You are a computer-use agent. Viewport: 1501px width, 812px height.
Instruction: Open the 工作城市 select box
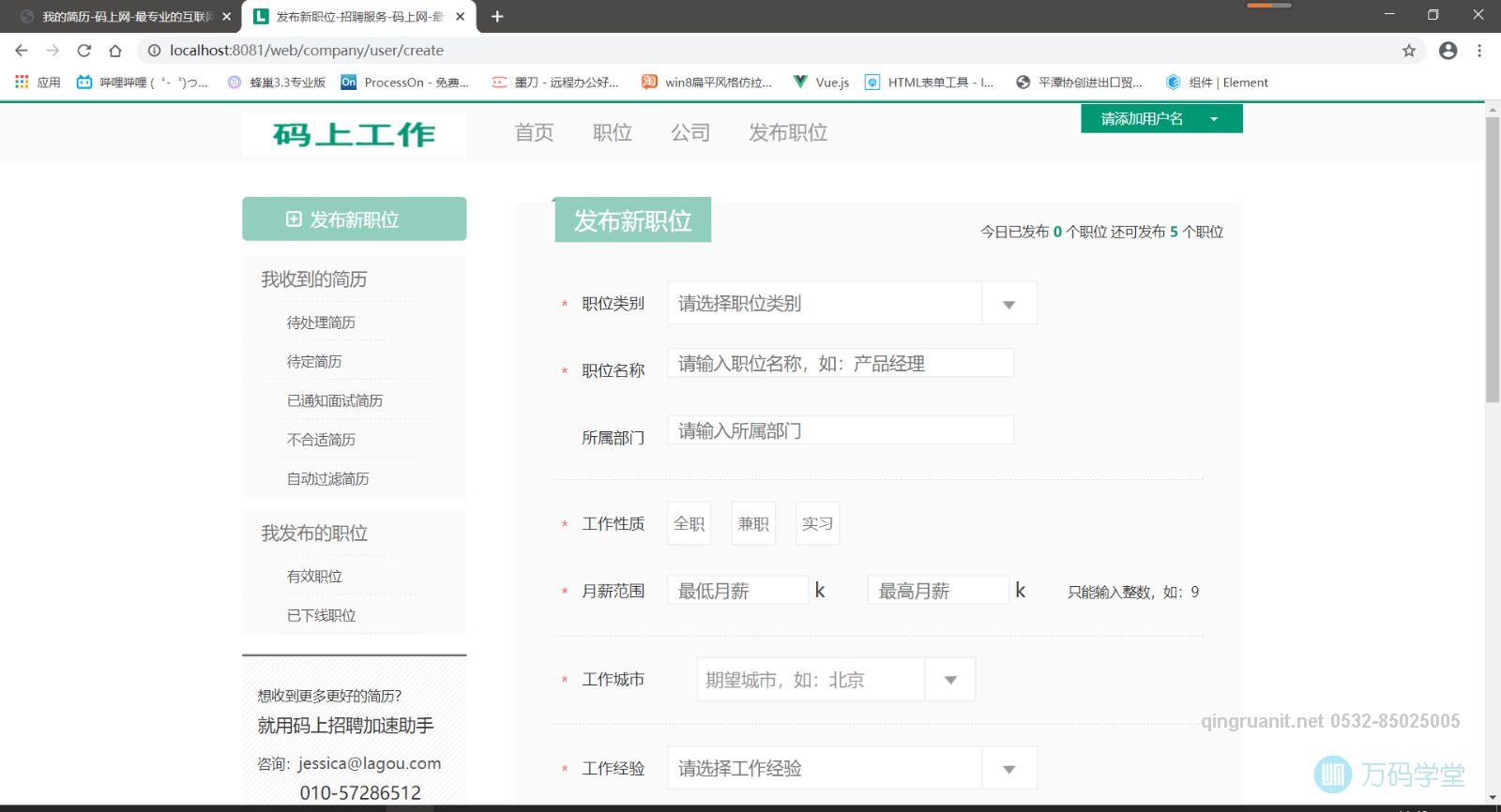click(836, 679)
